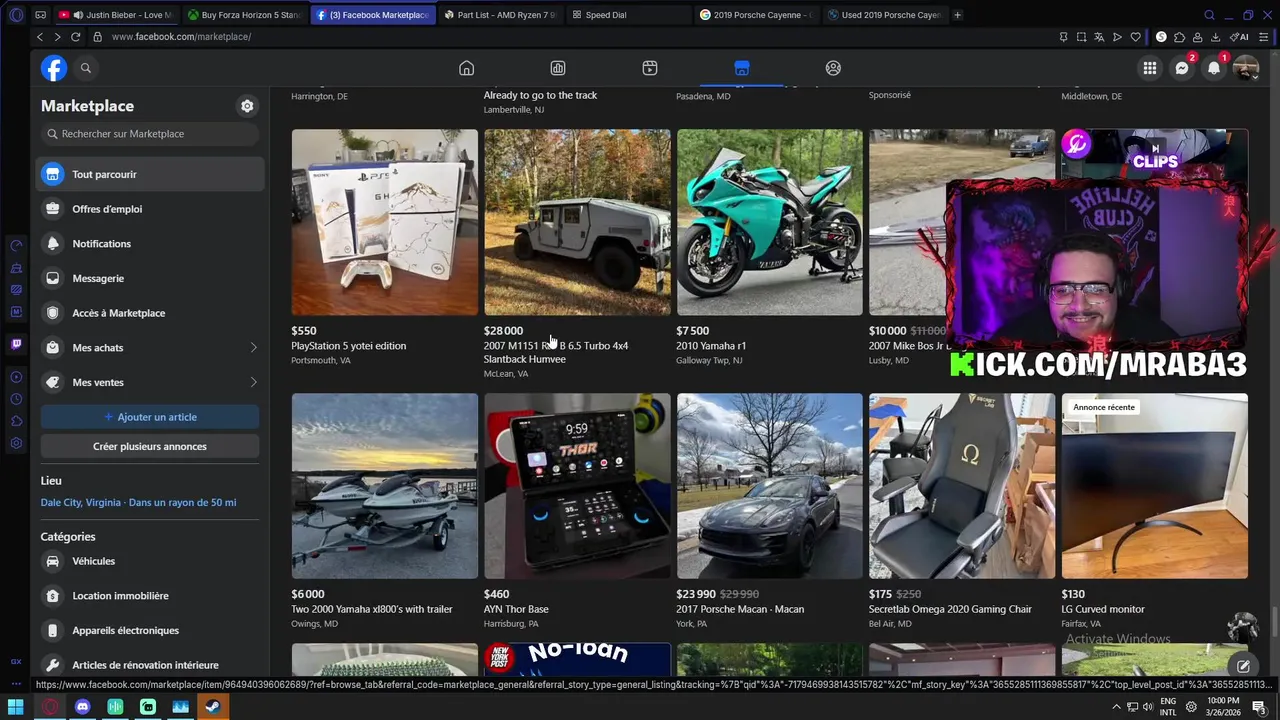Open Discord from Windows taskbar

click(x=82, y=706)
